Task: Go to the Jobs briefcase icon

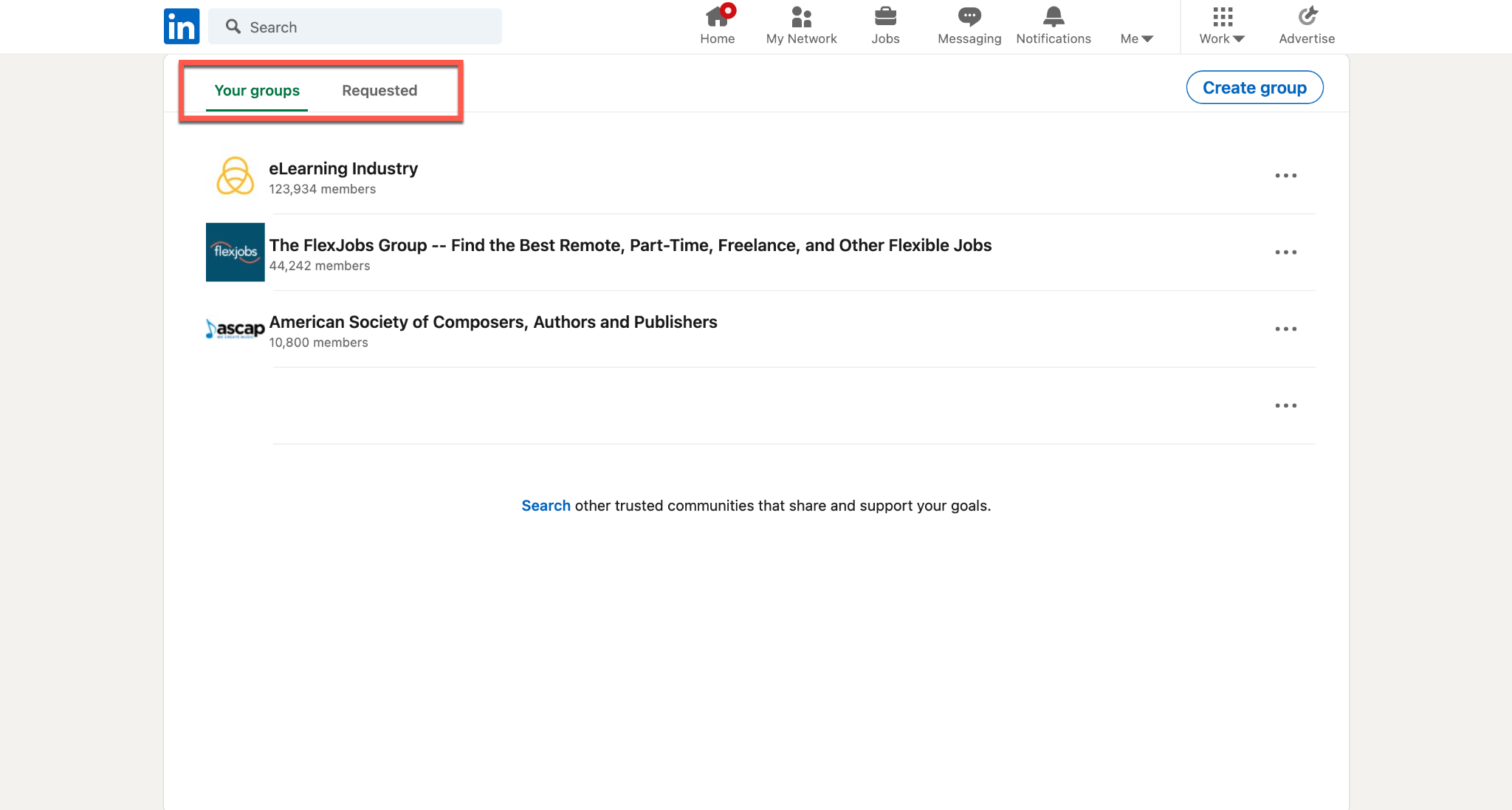Action: [885, 17]
